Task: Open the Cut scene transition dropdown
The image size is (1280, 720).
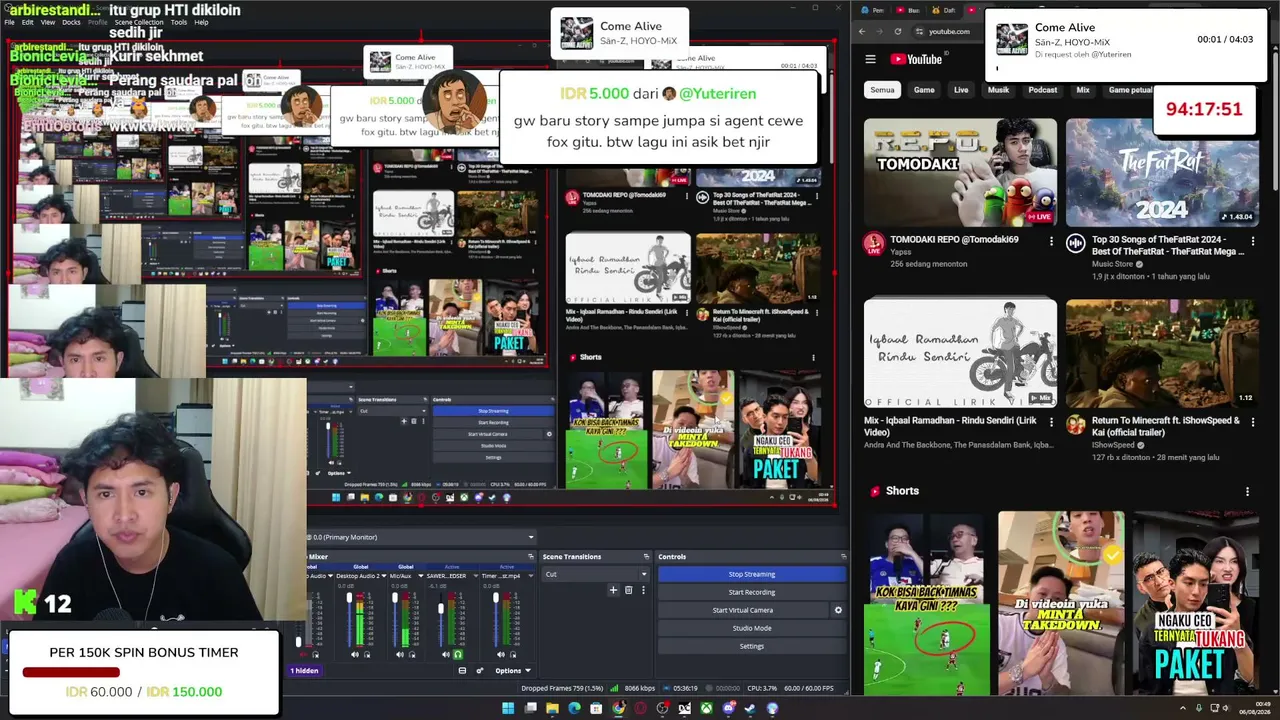Action: pos(596,574)
